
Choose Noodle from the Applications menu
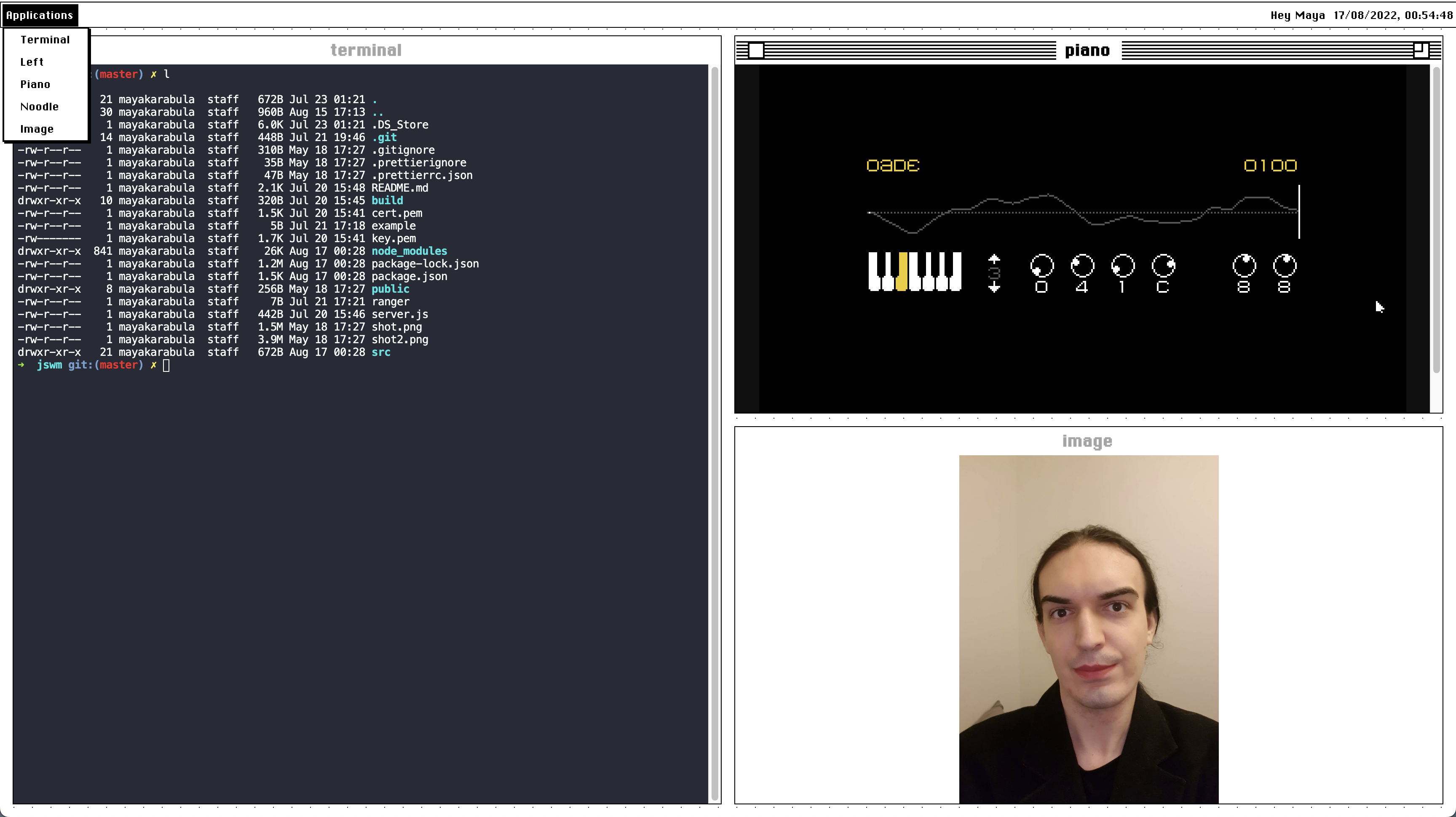click(39, 107)
